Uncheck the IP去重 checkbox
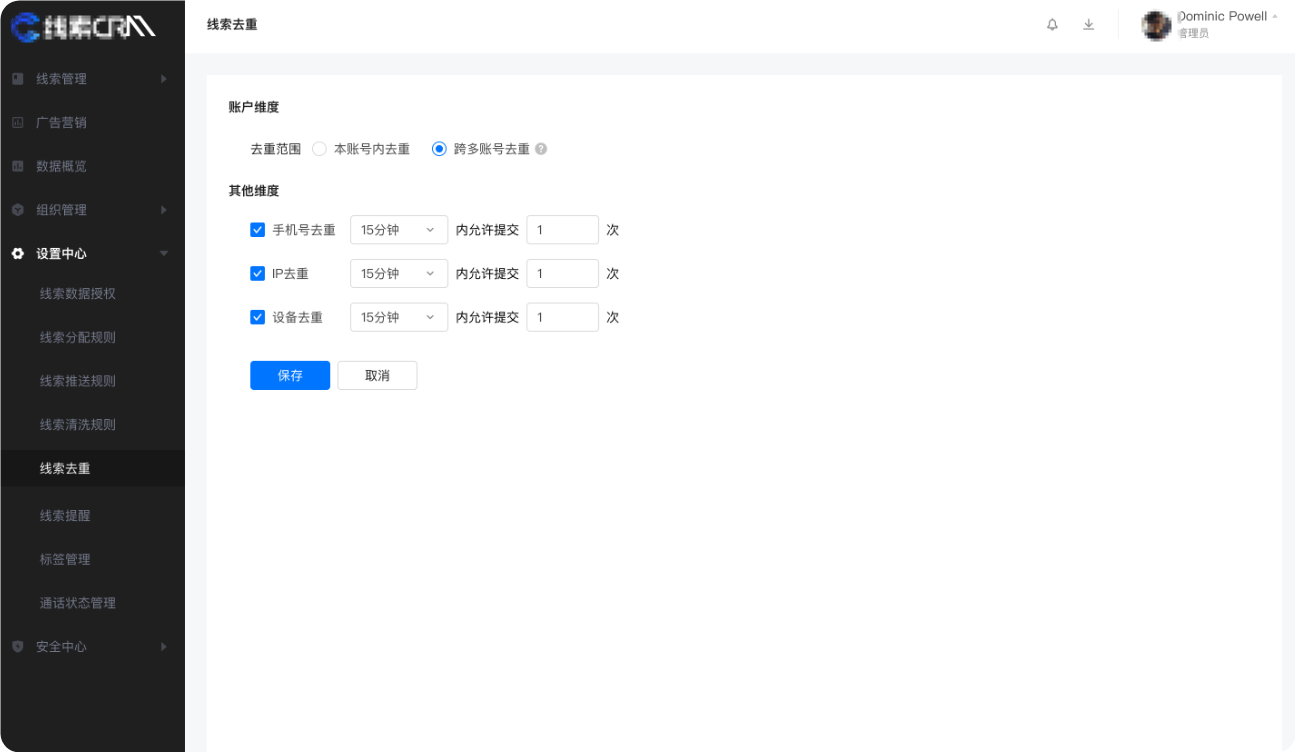1295x752 pixels. point(257,273)
